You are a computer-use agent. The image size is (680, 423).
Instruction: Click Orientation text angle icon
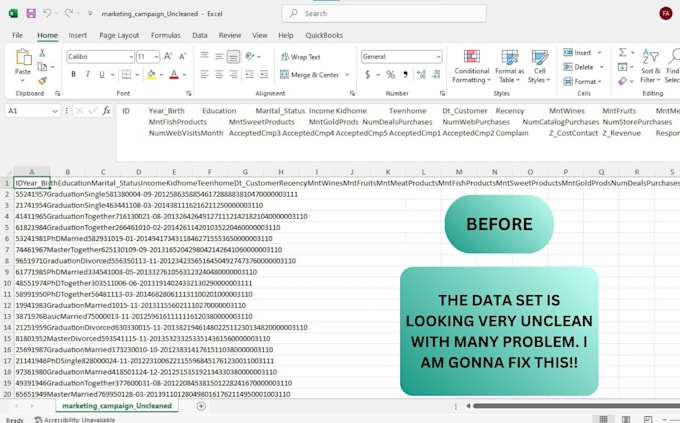coord(250,56)
